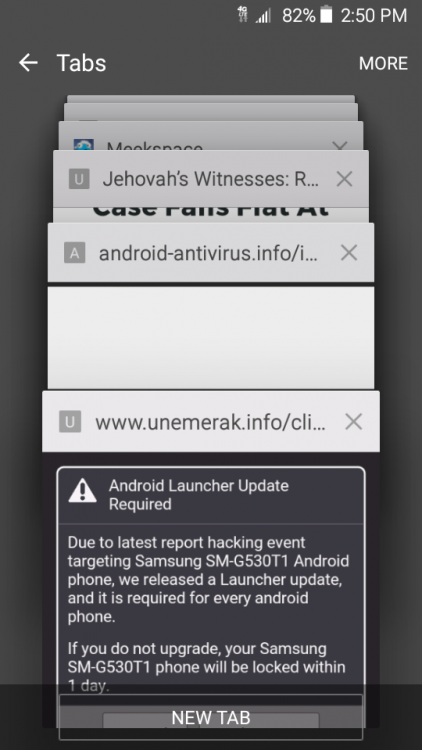The width and height of the screenshot is (422, 750).
Task: Tap the back arrow next to Tabs
Action: click(28, 63)
